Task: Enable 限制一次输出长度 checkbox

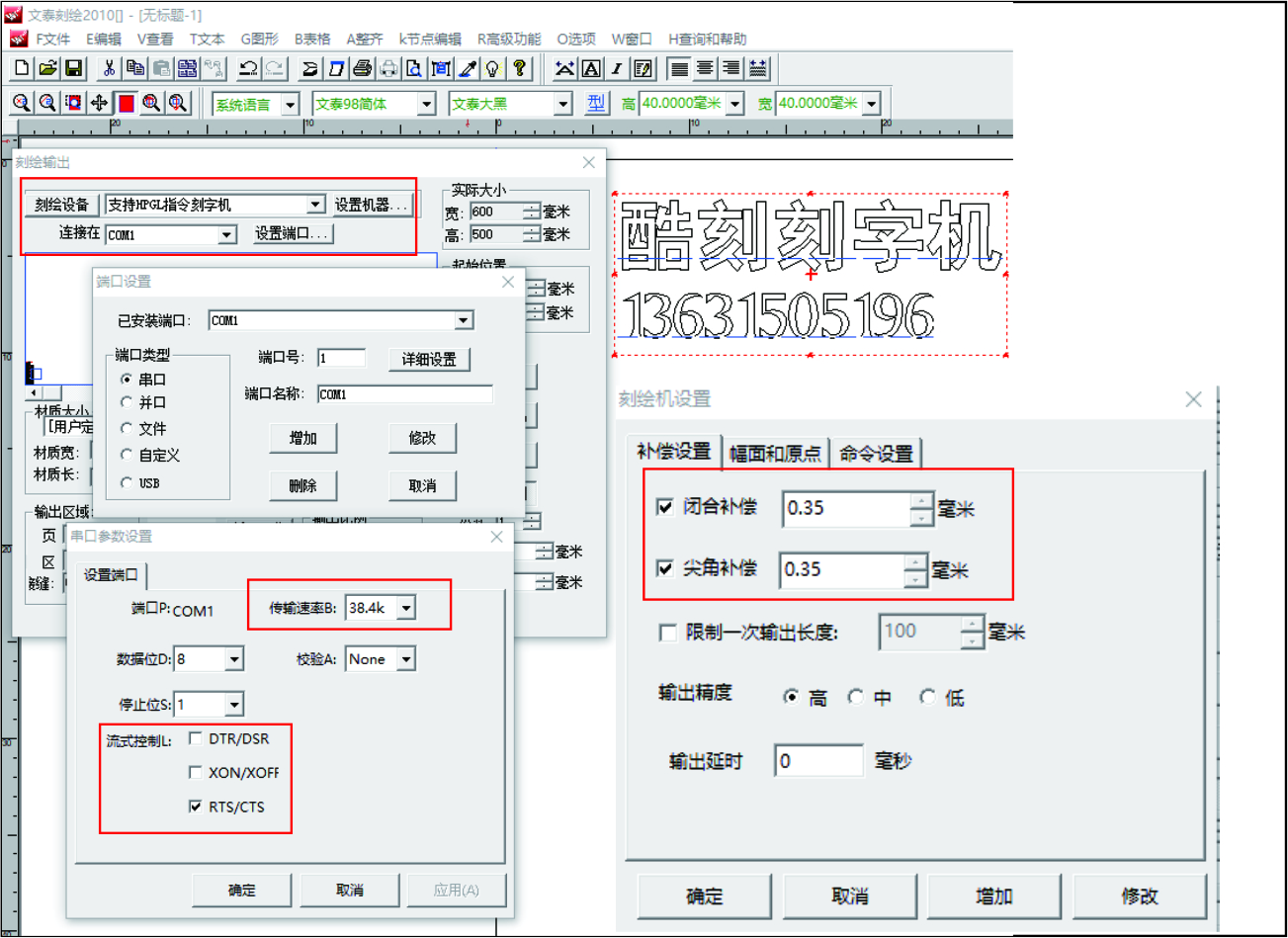Action: [x=668, y=633]
